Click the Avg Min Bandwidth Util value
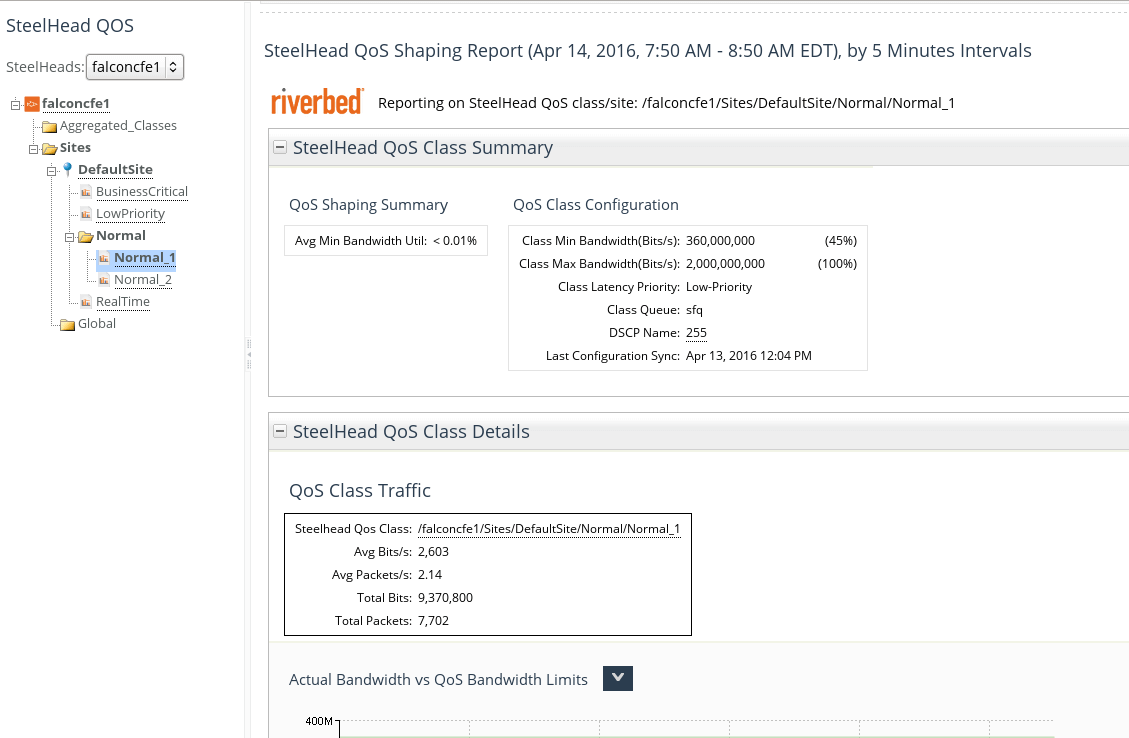Screen dimensions: 1129x738 click(x=455, y=240)
